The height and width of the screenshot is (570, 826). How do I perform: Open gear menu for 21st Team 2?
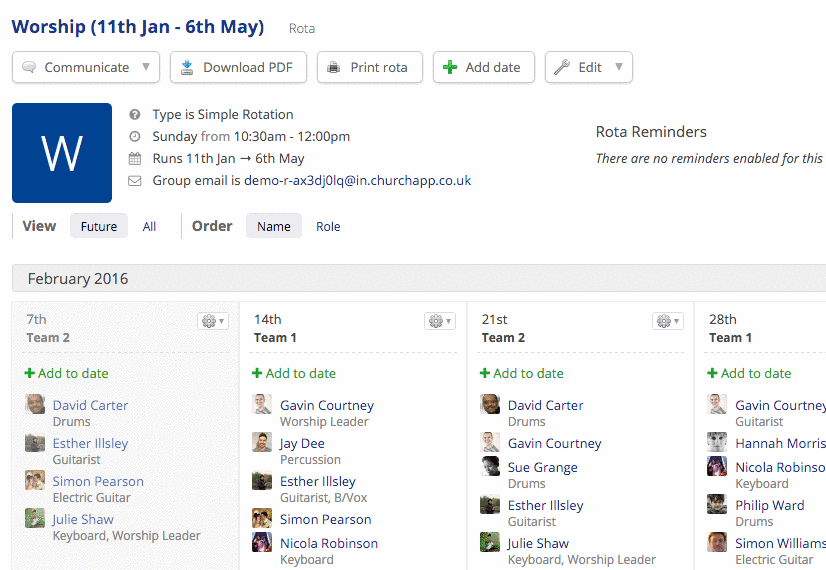point(668,320)
